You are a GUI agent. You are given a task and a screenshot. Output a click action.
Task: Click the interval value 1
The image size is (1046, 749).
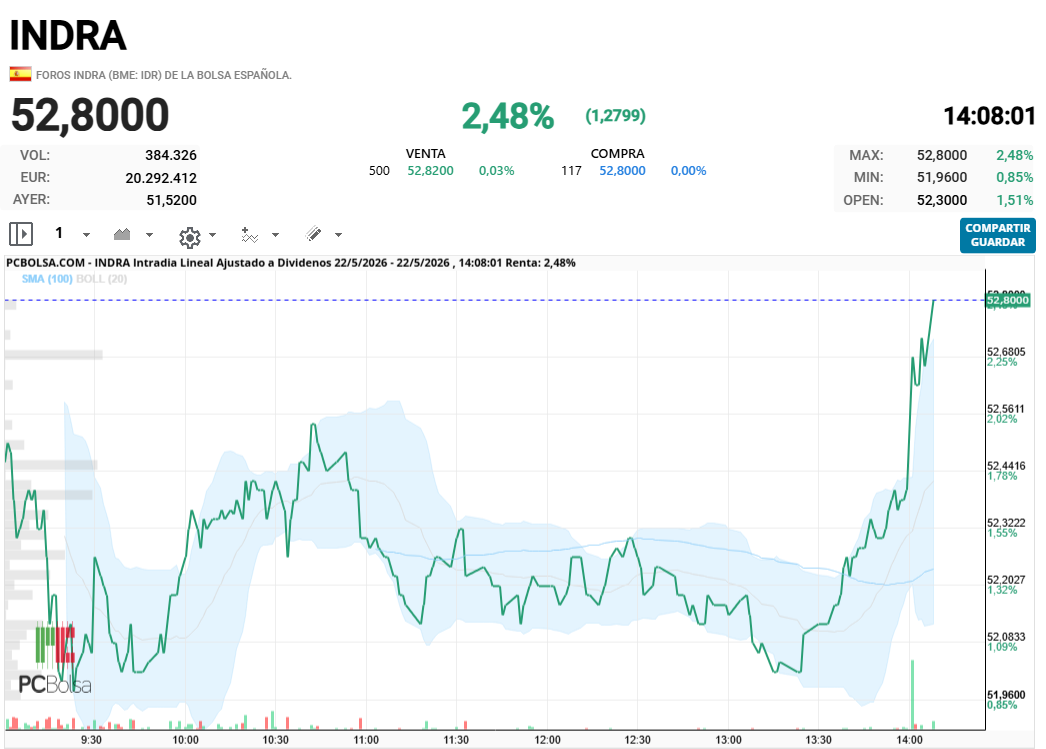[x=59, y=233]
